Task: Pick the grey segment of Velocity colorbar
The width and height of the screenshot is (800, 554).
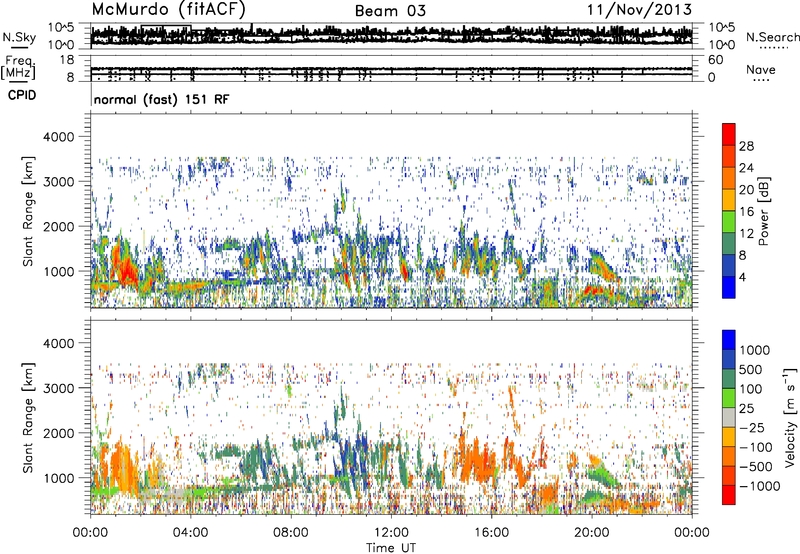Action: (x=729, y=417)
